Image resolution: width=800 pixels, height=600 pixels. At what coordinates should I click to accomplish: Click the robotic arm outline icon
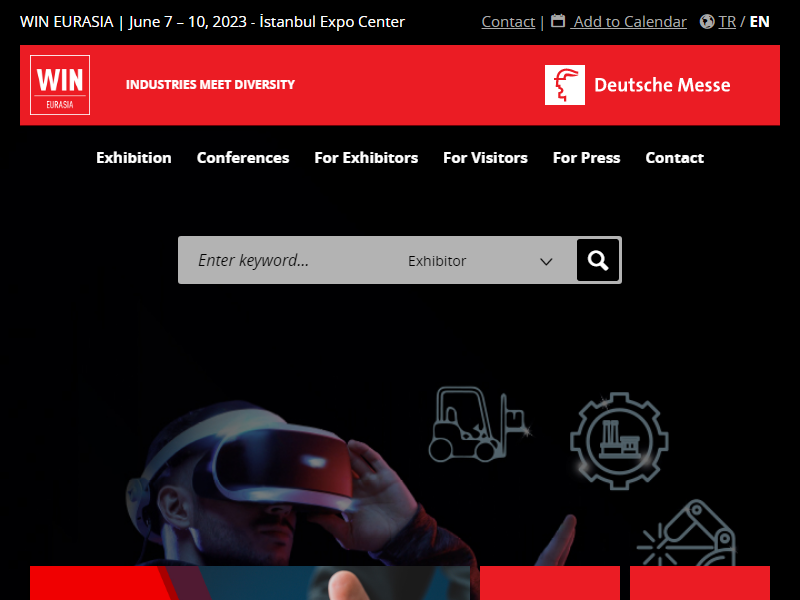[687, 532]
